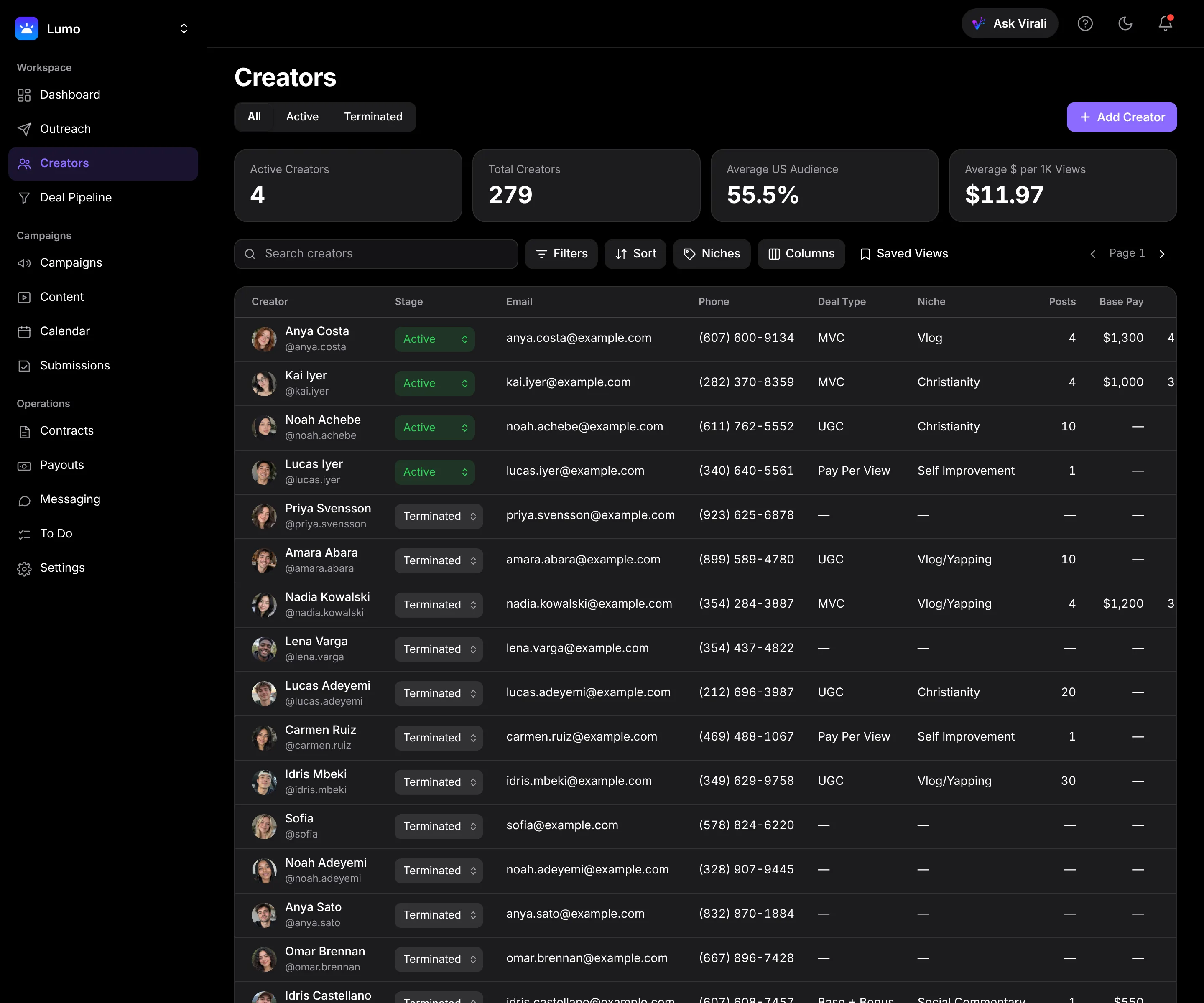Open Saved Views
Screen dimensions: 1204x1003
[904, 254]
